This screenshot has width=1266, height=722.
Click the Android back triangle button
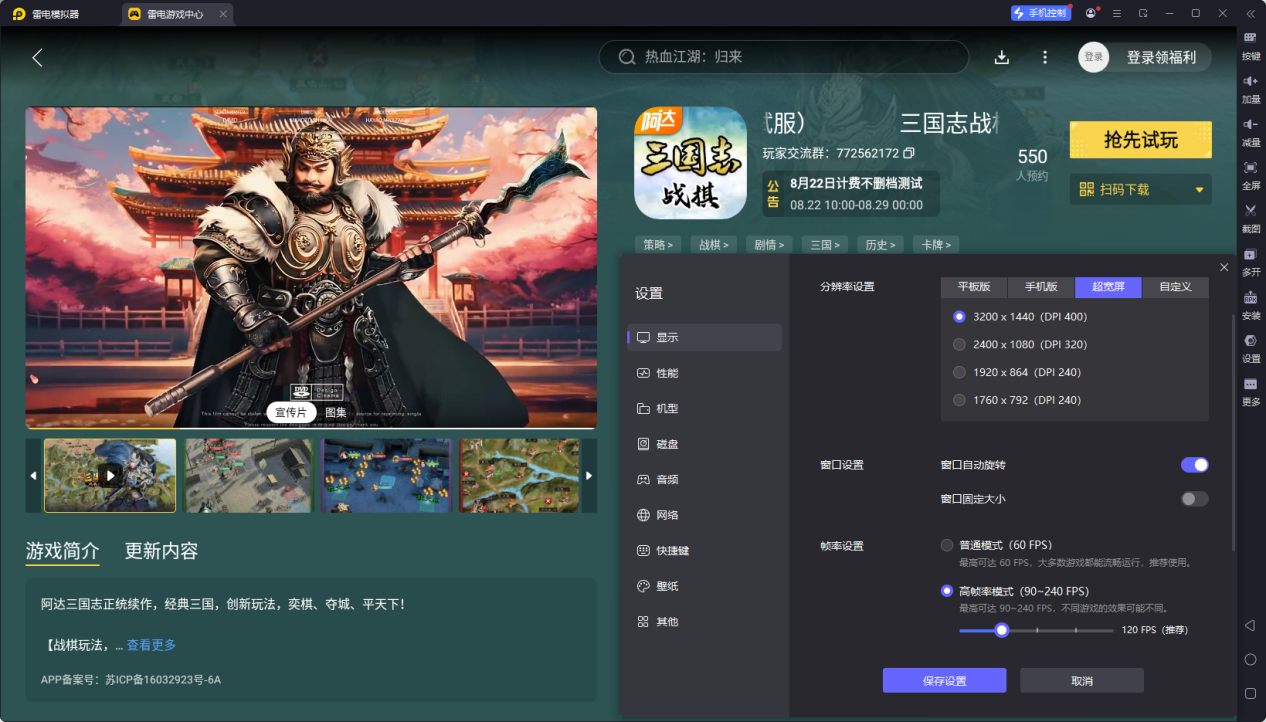point(1250,625)
